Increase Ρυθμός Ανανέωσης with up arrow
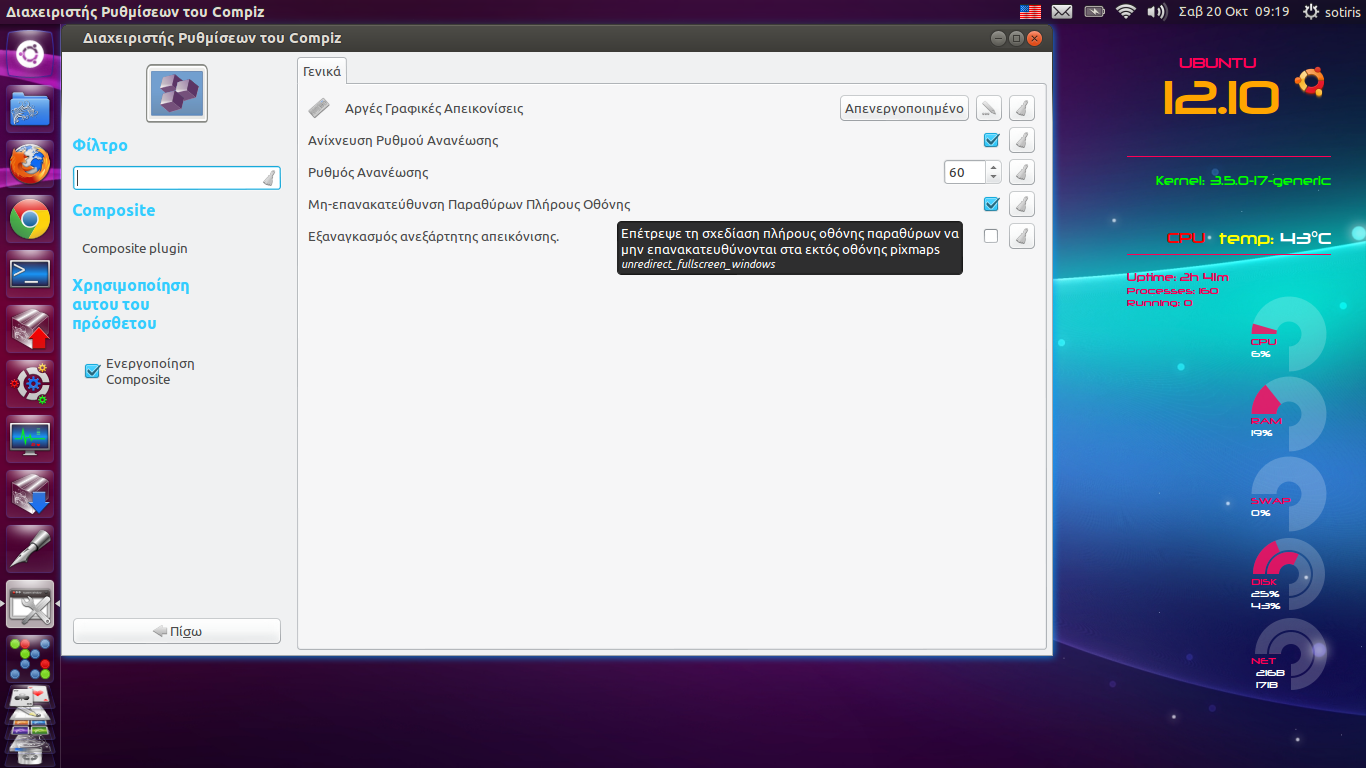Screen dimensions: 1366x768 992,167
